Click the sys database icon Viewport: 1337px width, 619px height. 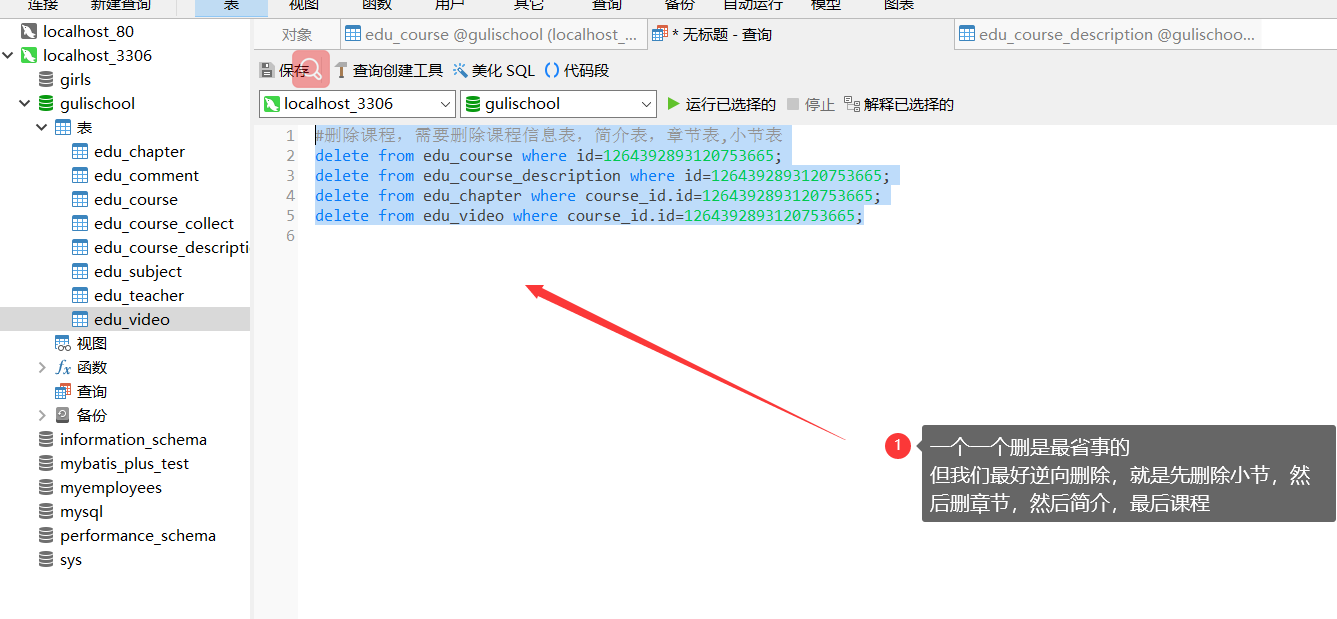[x=46, y=560]
